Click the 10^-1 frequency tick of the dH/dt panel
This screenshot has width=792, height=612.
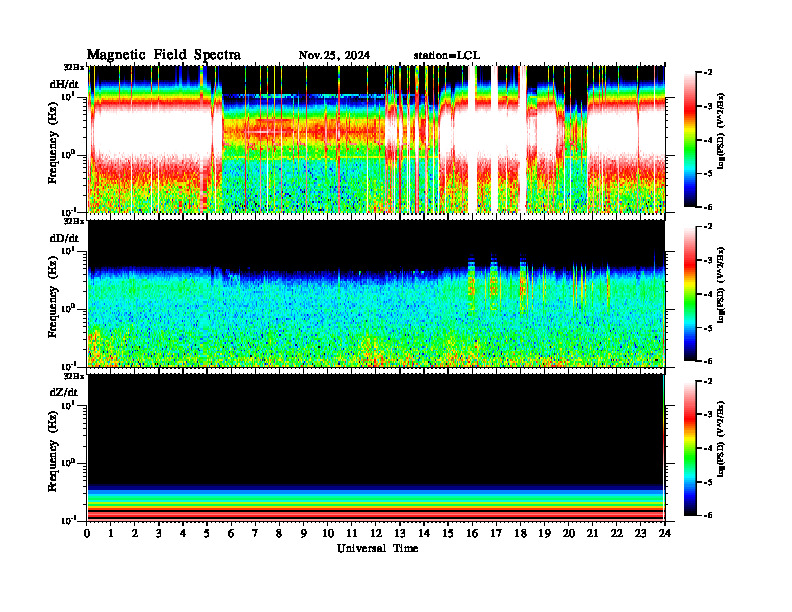[x=68, y=211]
